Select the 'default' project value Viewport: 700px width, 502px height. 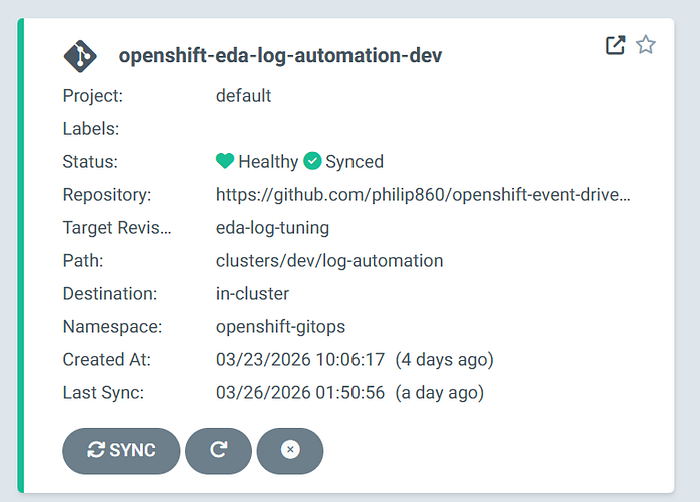coord(243,96)
